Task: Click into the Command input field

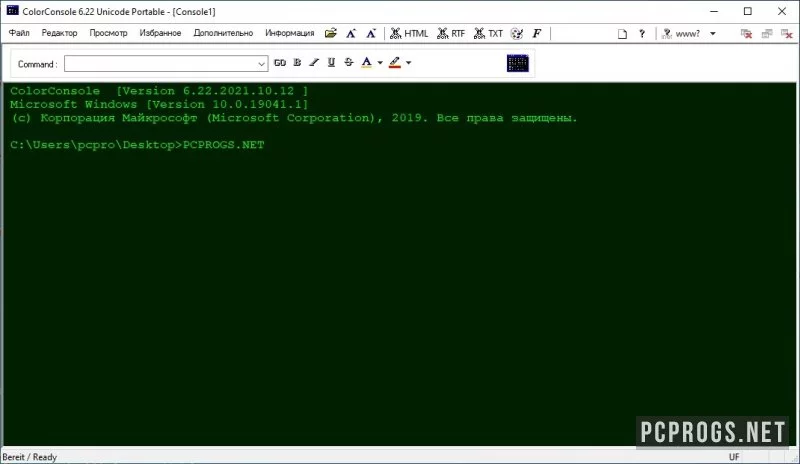Action: (x=160, y=64)
